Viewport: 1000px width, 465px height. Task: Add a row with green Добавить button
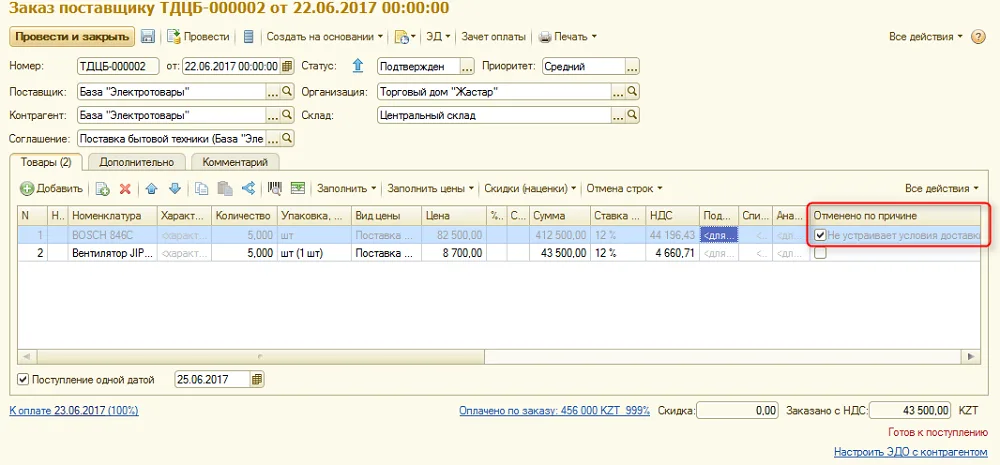coord(52,188)
